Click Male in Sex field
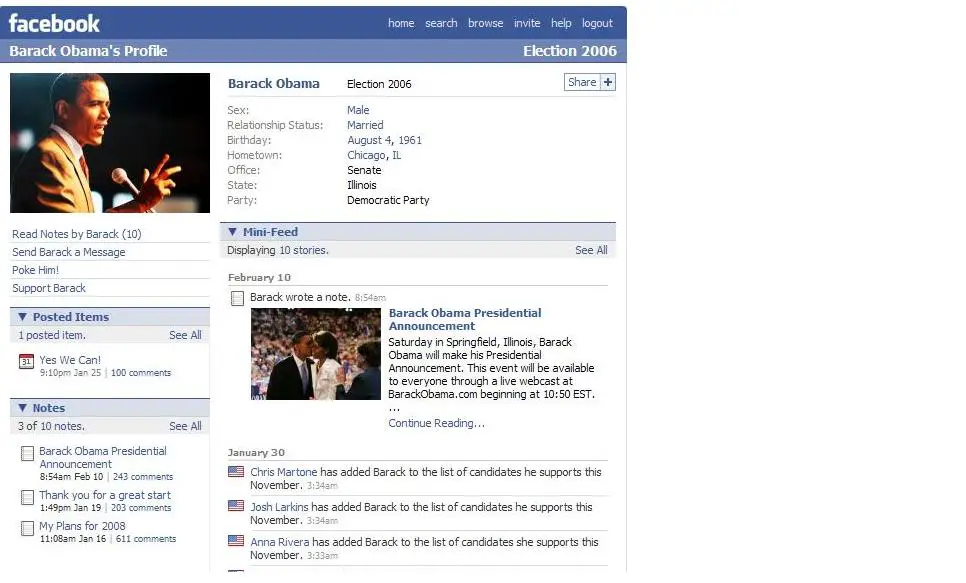The width and height of the screenshot is (966, 583). [358, 110]
